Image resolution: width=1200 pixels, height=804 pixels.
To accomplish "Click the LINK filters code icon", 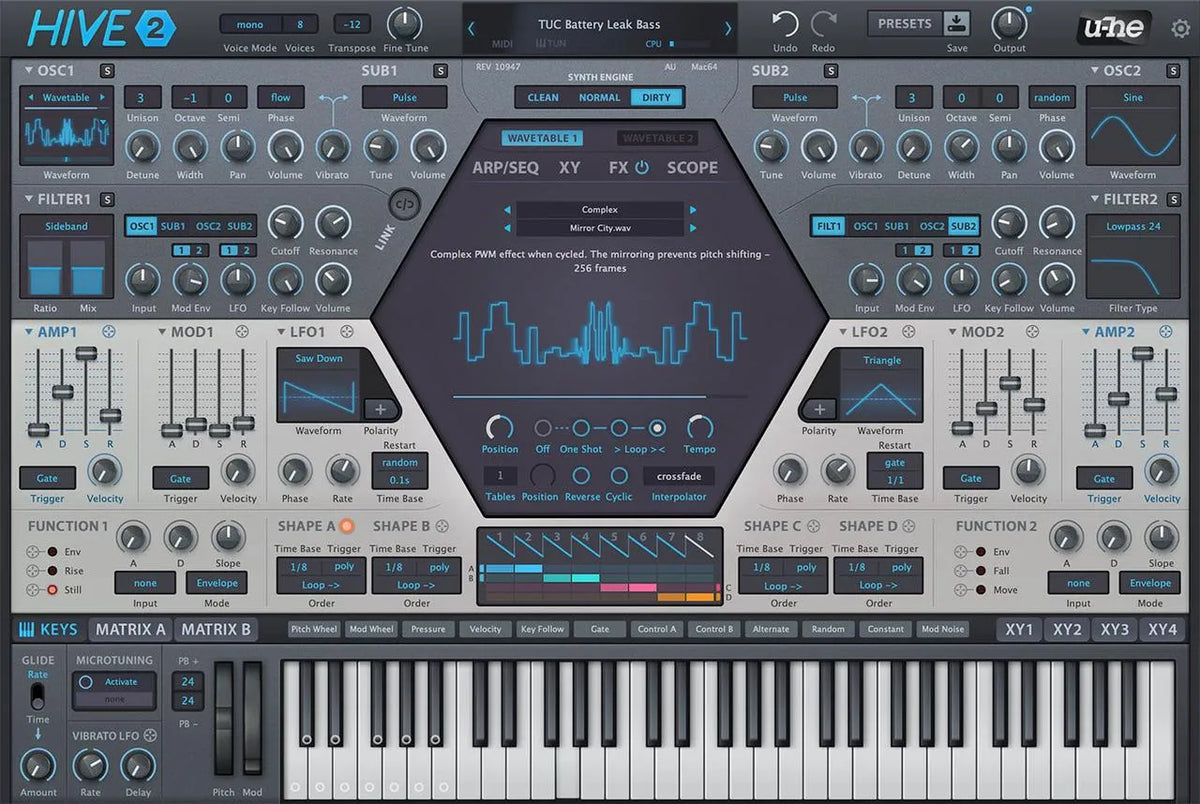I will click(405, 203).
